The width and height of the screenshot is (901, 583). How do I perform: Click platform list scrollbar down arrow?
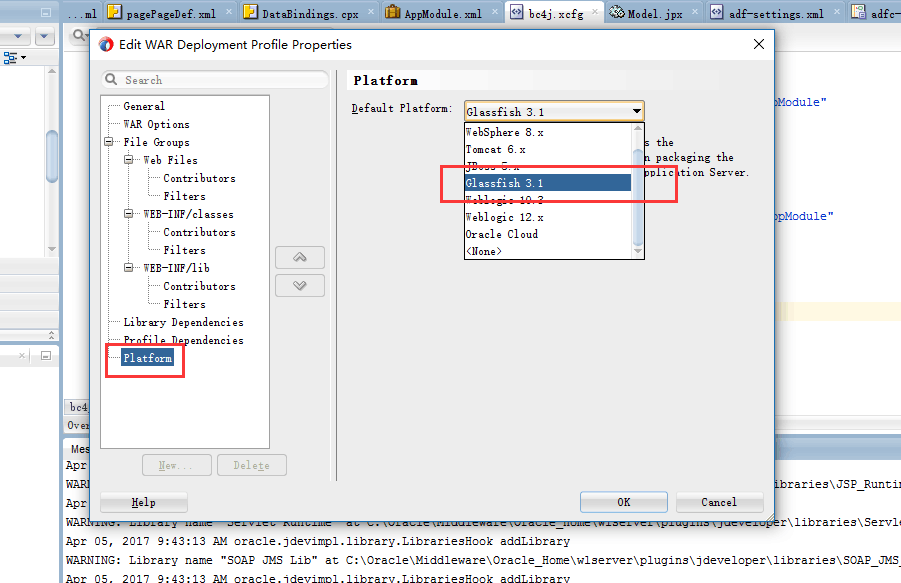click(638, 251)
